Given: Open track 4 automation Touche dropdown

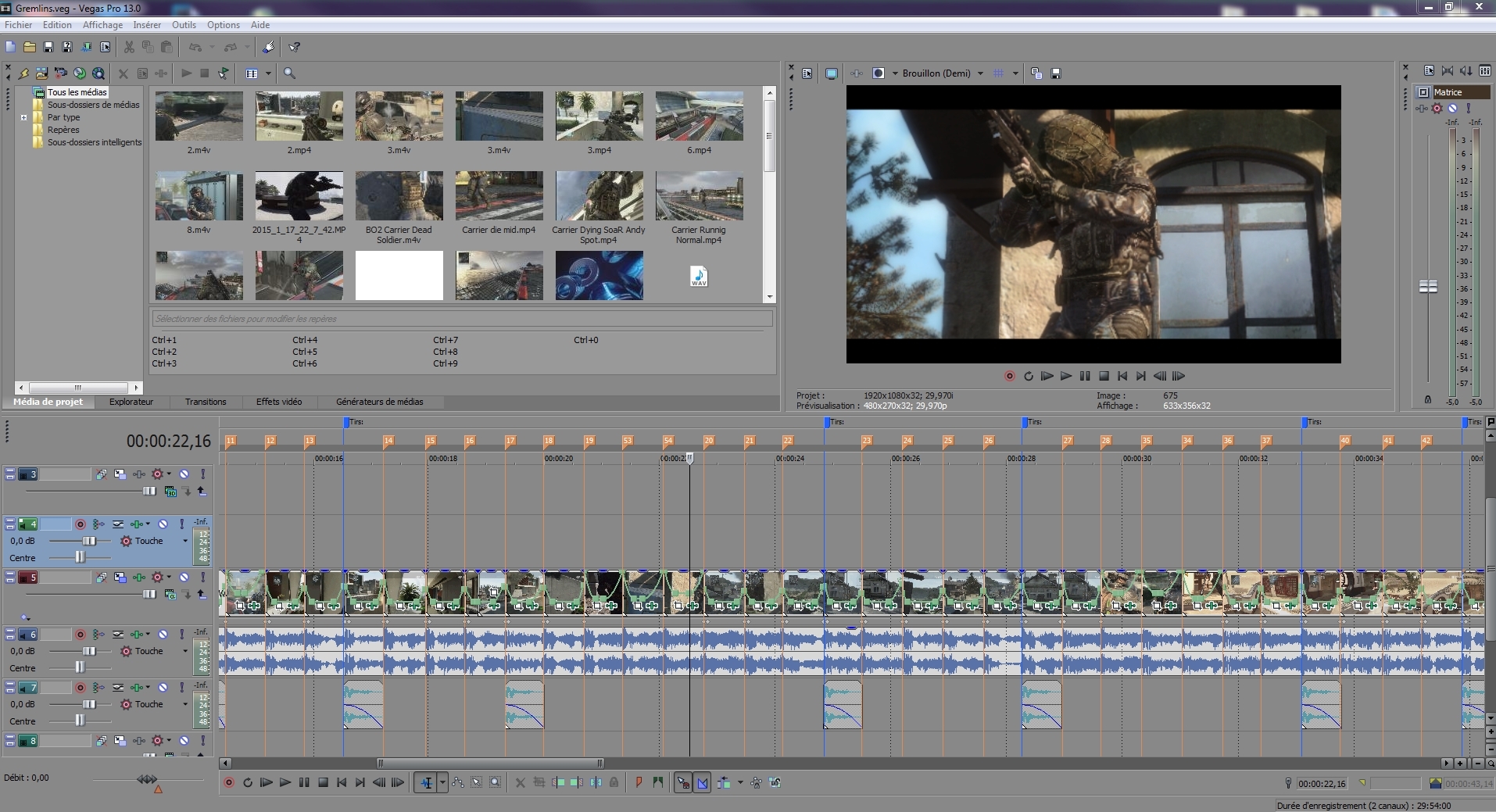Looking at the screenshot, I should pos(185,541).
